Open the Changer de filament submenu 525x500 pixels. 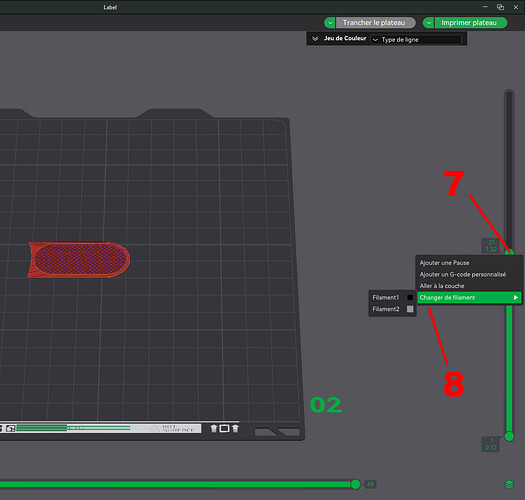tap(469, 297)
